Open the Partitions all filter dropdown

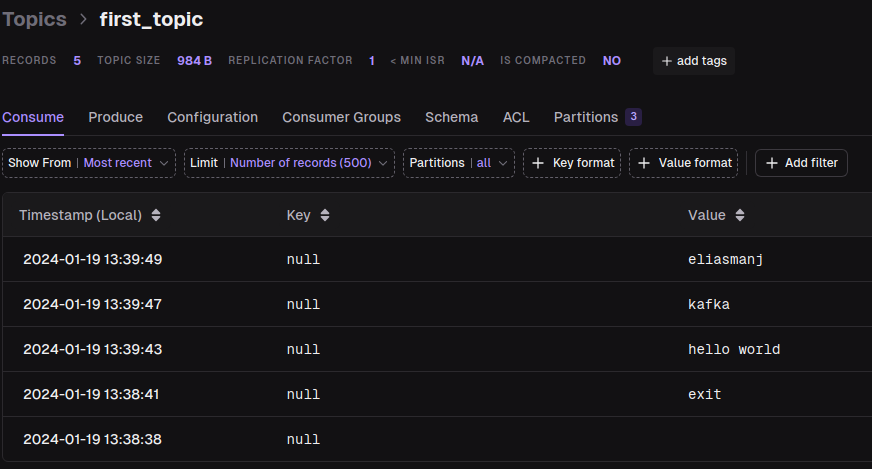pyautogui.click(x=459, y=163)
